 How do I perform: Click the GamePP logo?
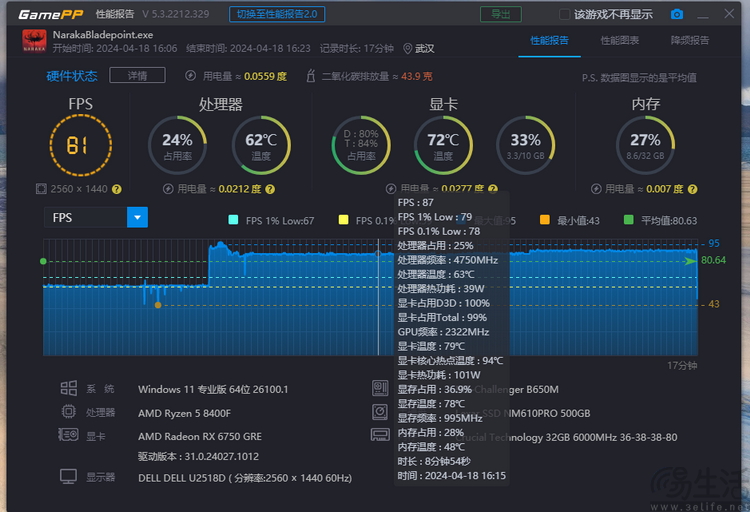click(51, 15)
